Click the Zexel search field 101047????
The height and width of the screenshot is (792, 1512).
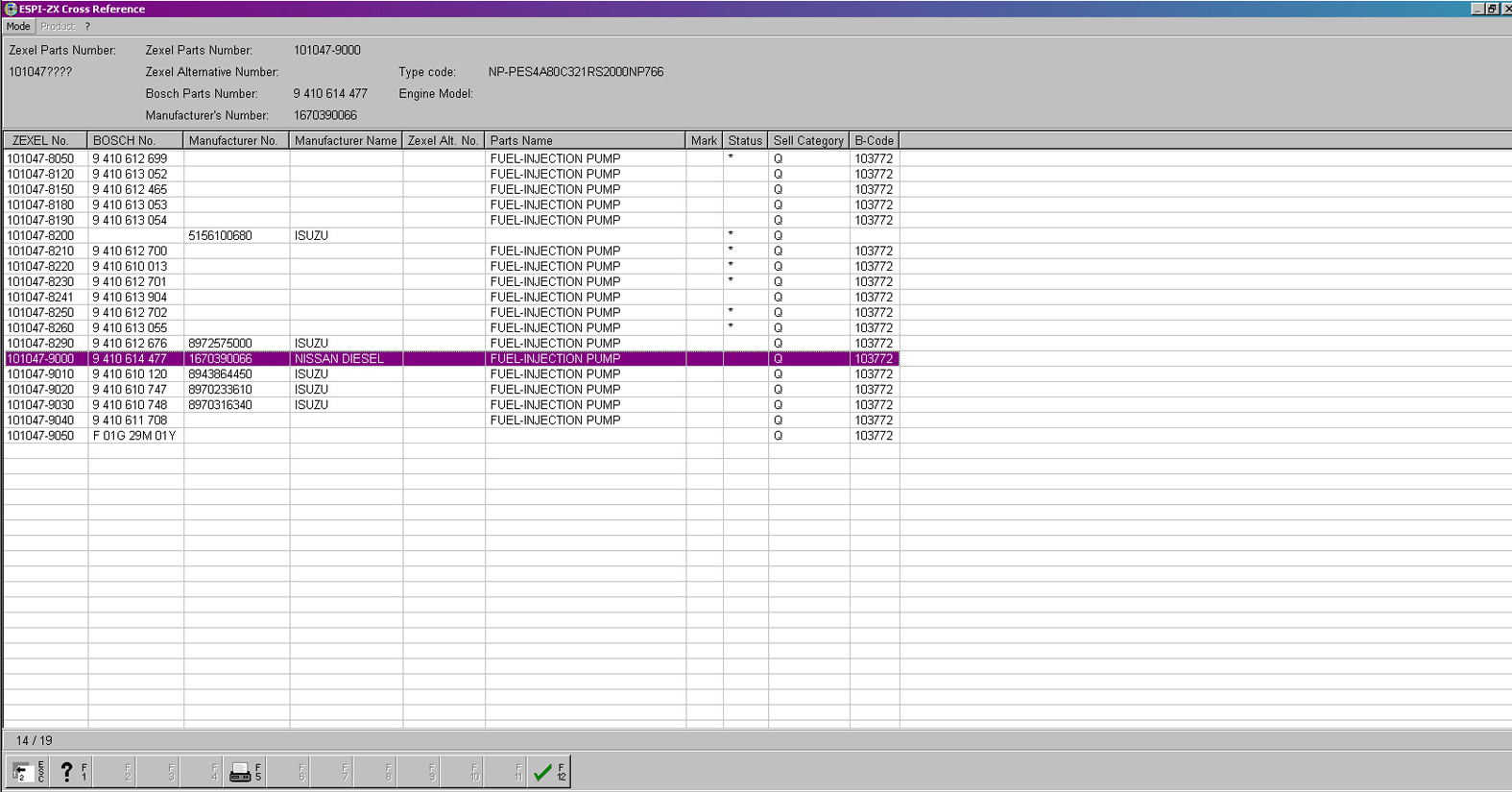click(40, 72)
